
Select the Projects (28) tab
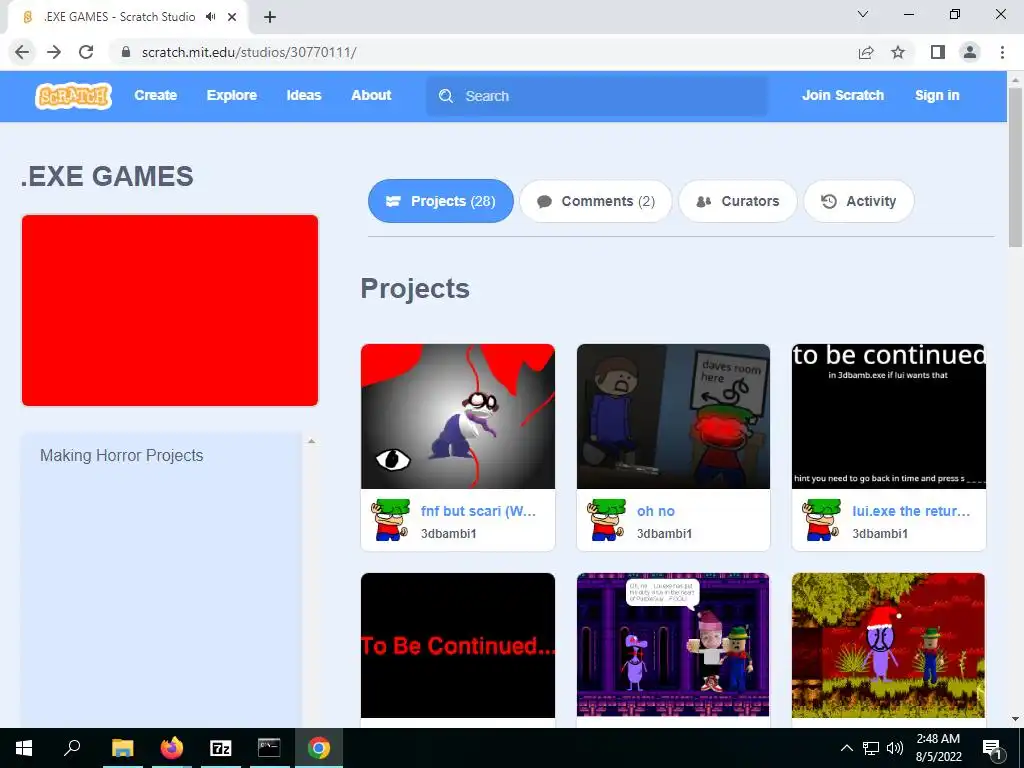(x=441, y=201)
